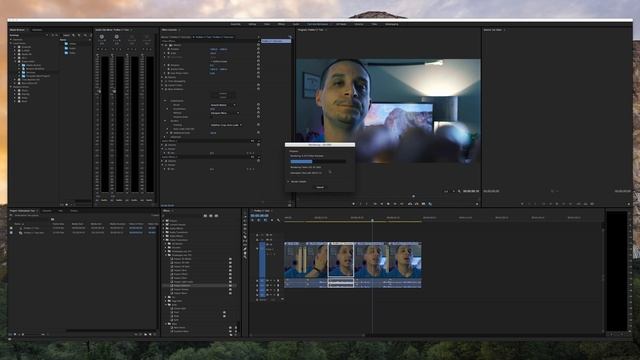Click the highlighted third timeline clip
Screen dimensions: 640x360
tap(341, 260)
